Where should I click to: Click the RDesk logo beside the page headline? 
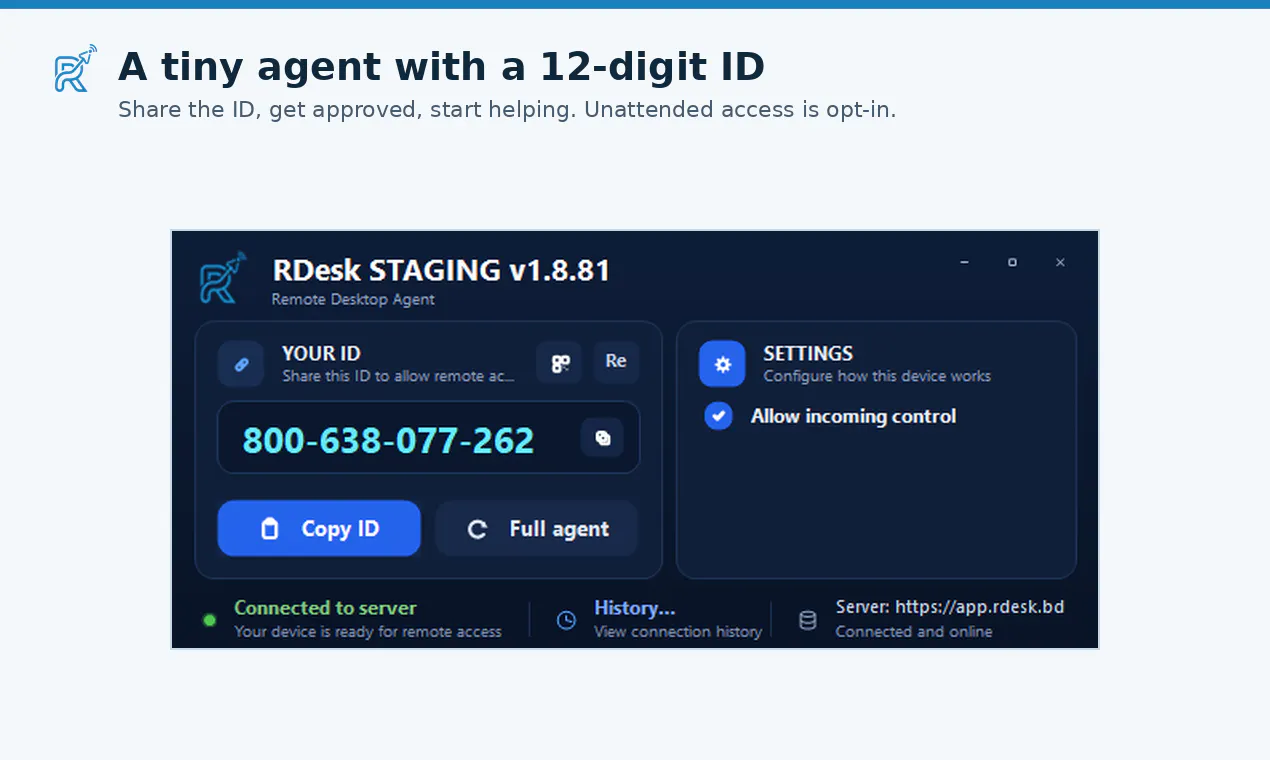point(76,68)
